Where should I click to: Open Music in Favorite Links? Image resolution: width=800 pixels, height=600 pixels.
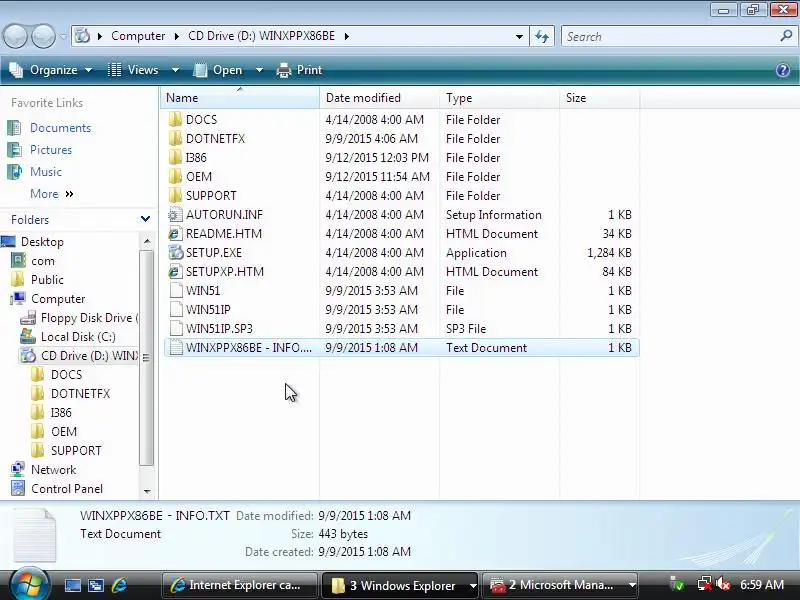(x=45, y=171)
